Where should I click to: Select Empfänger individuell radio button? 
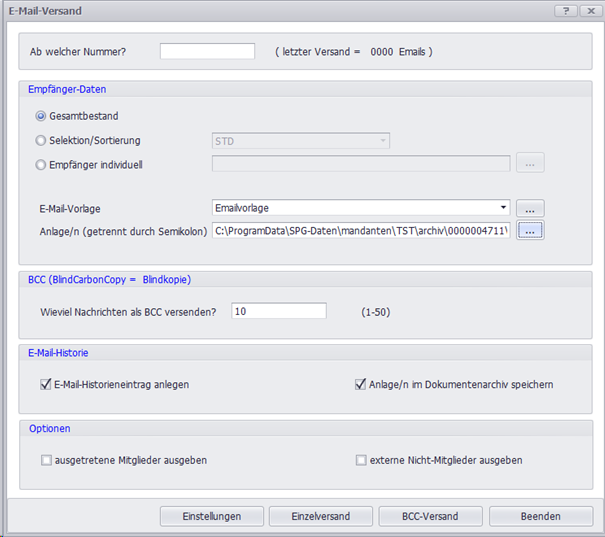pyautogui.click(x=41, y=164)
